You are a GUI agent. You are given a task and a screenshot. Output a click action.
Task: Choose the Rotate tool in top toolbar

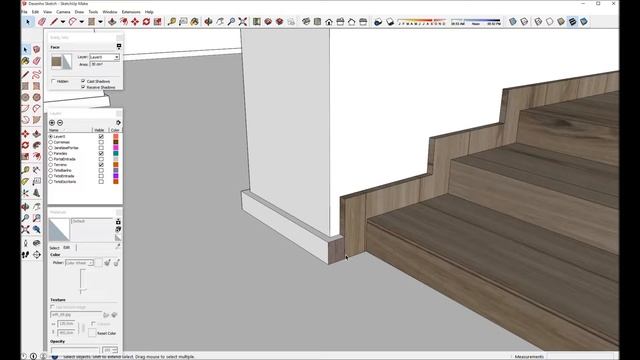[146, 22]
